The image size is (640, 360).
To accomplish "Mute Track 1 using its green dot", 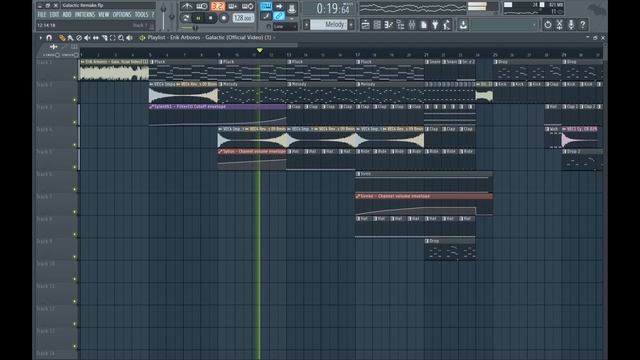I will (75, 77).
